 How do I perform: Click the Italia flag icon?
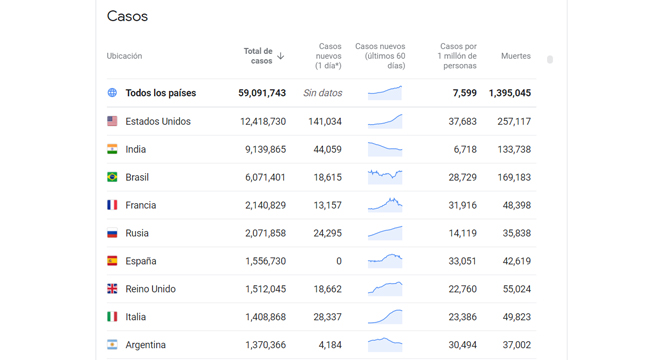[112, 317]
